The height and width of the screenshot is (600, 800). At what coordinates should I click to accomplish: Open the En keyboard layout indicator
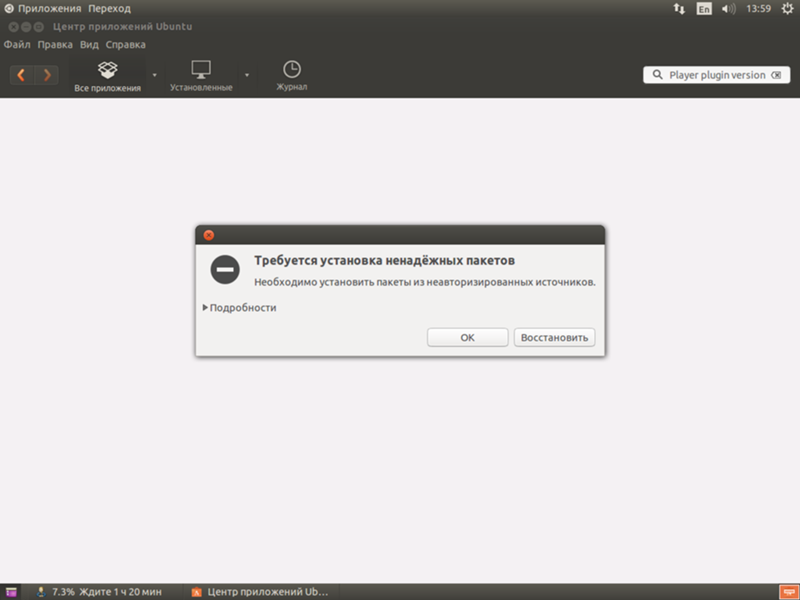point(704,9)
